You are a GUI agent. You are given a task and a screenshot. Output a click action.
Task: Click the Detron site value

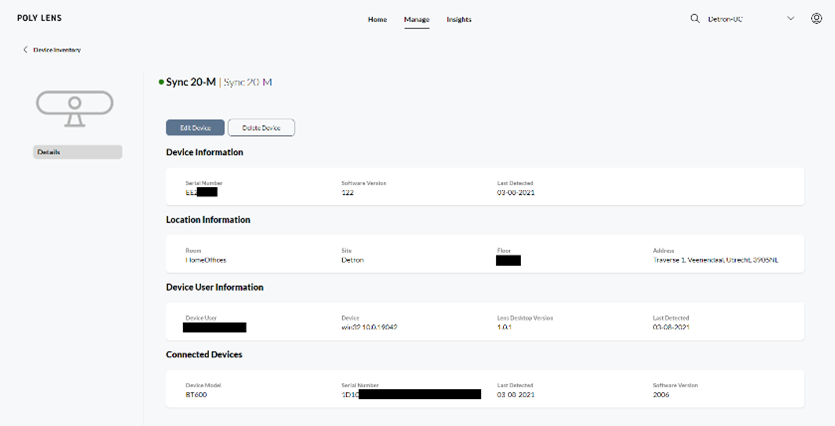click(352, 260)
